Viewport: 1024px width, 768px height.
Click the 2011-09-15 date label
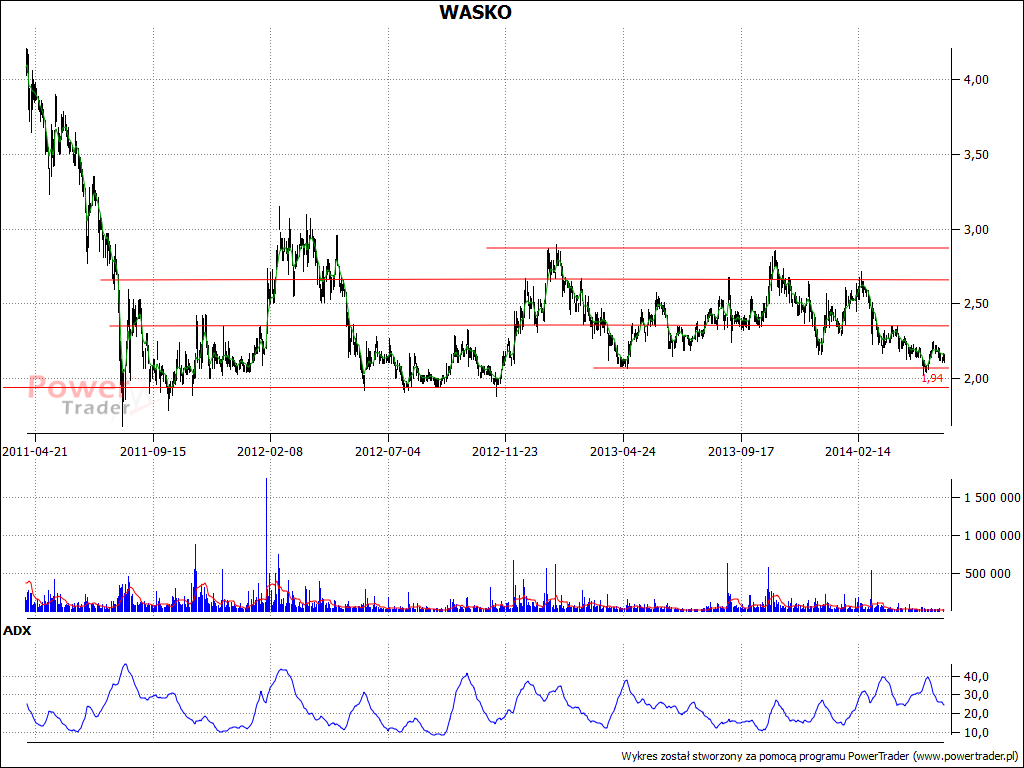(153, 451)
